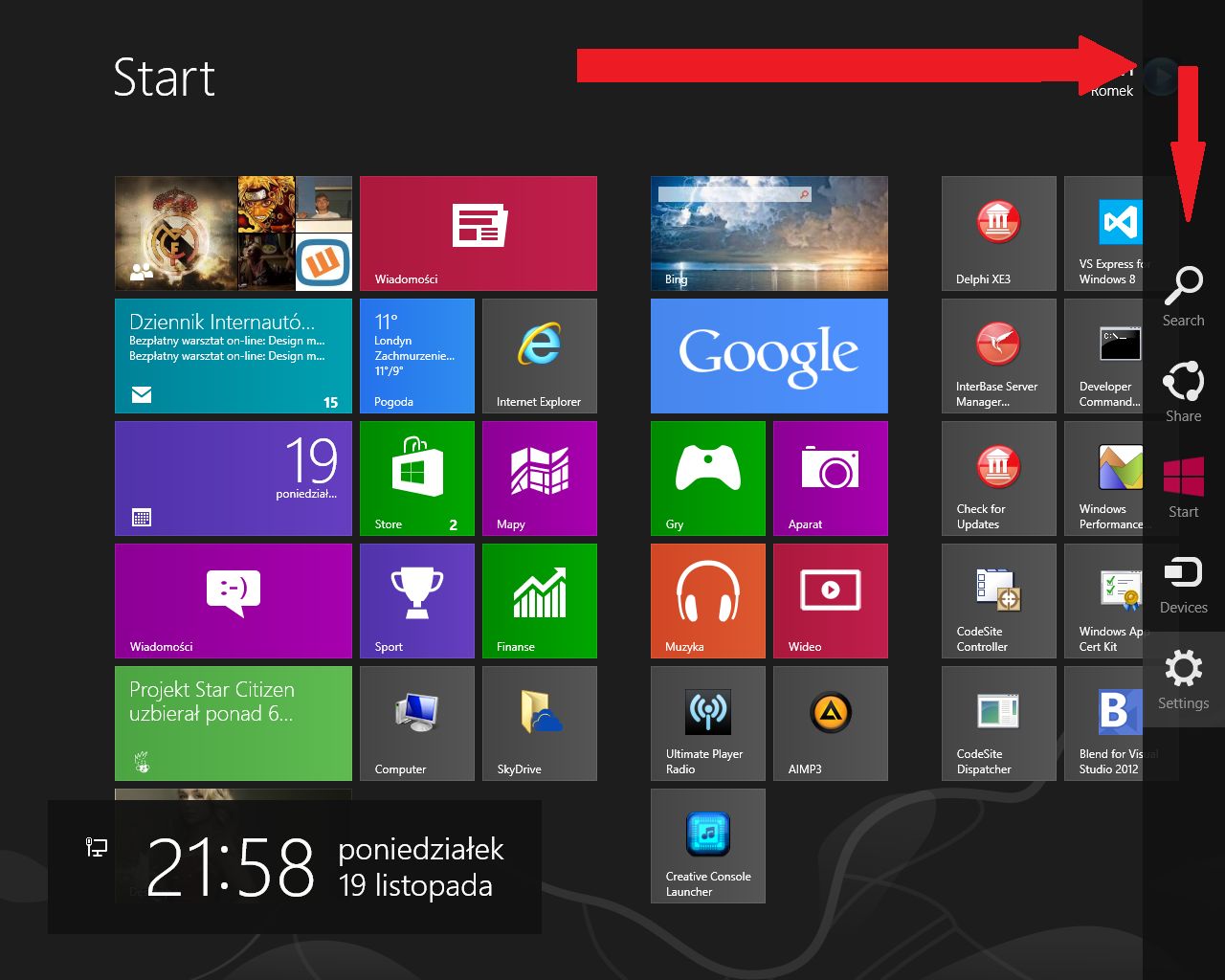Open Developer Command Prompt tile
Image resolution: width=1225 pixels, height=980 pixels.
coord(1103,356)
